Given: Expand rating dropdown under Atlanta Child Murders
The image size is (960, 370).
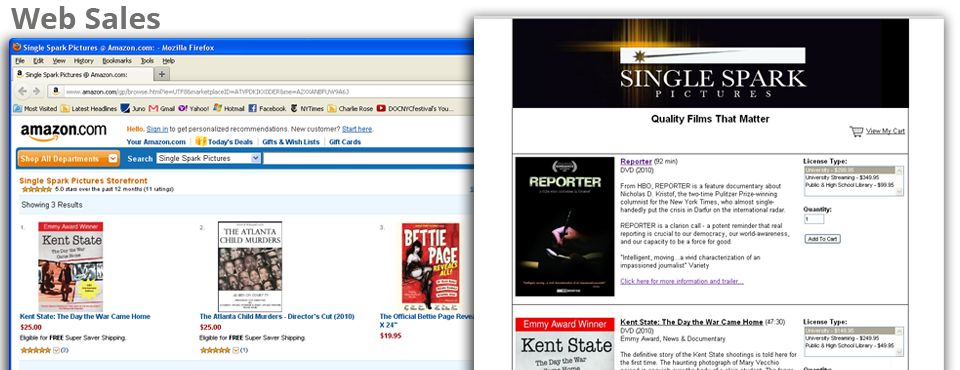Looking at the screenshot, I should tap(236, 350).
